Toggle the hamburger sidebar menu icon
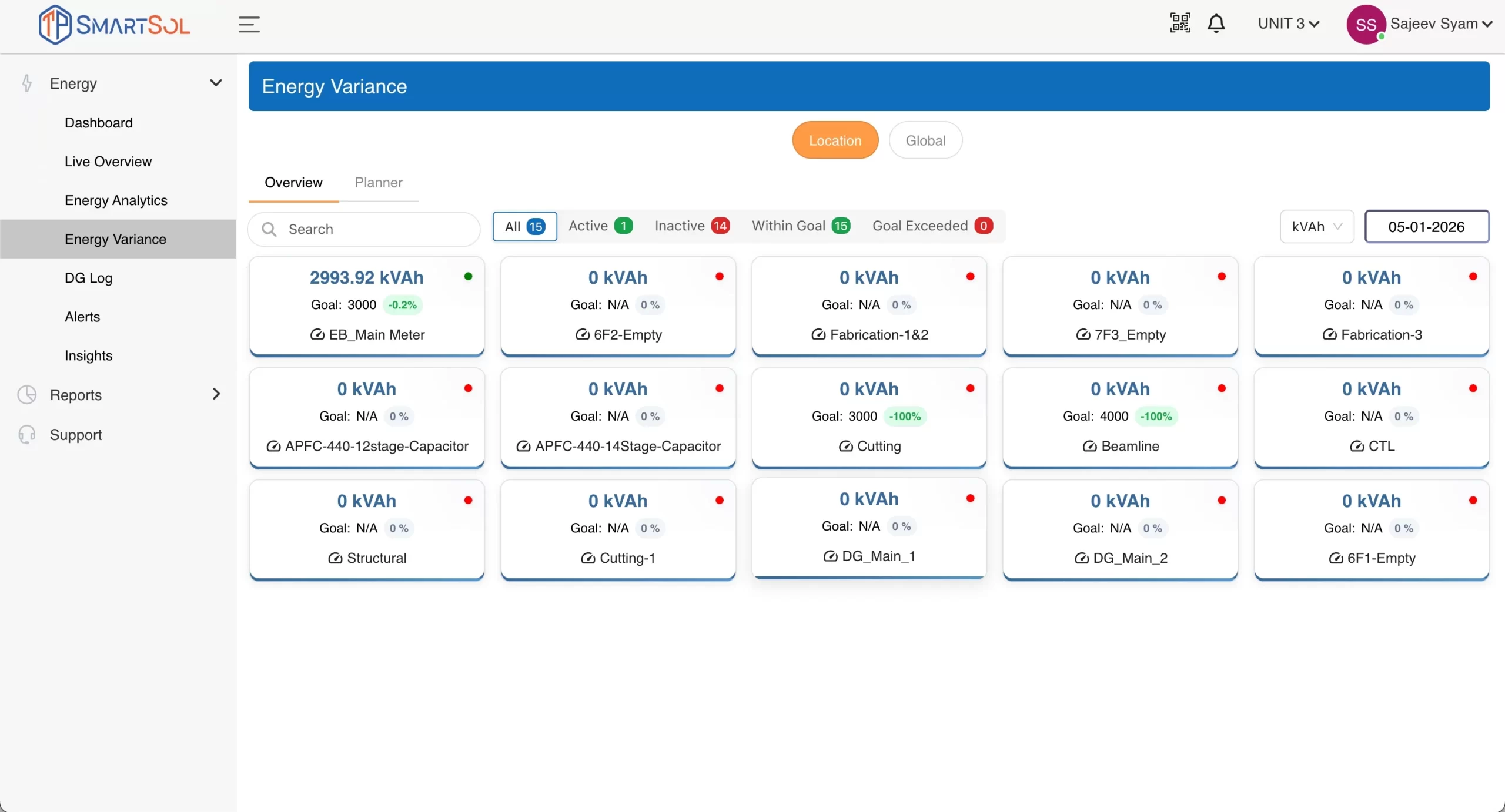Screen dimensions: 1505x812 pos(249,25)
